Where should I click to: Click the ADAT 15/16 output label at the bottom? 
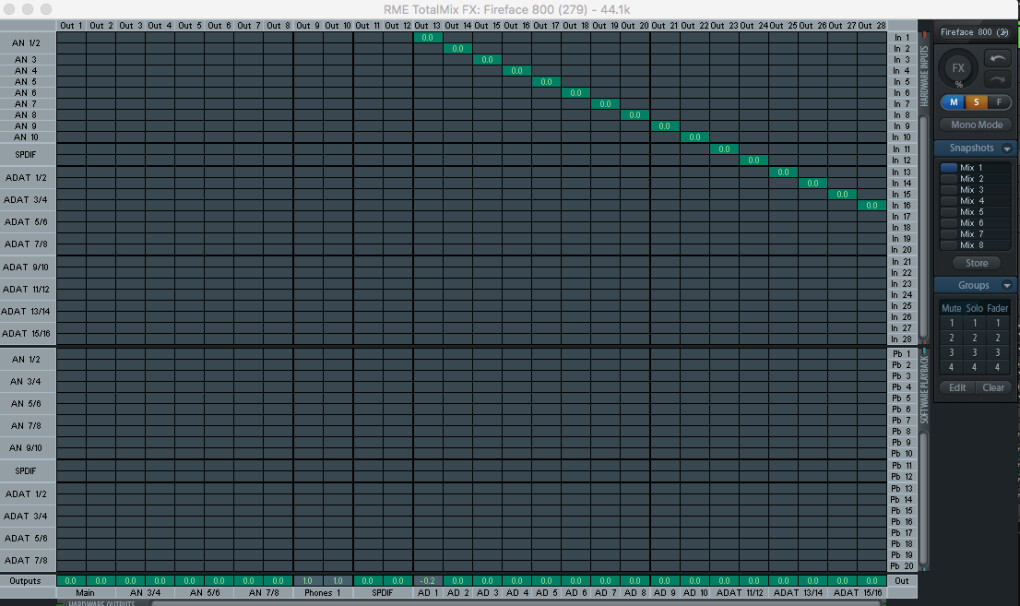(x=857, y=593)
